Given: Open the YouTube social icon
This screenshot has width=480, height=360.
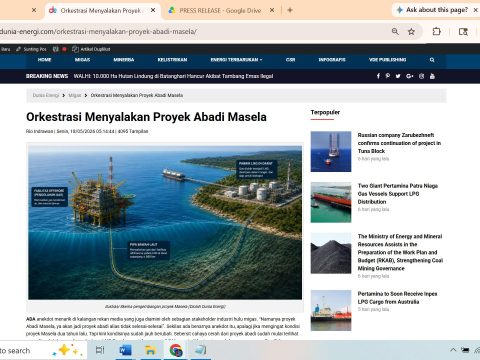Looking at the screenshot, I should pyautogui.click(x=432, y=76).
